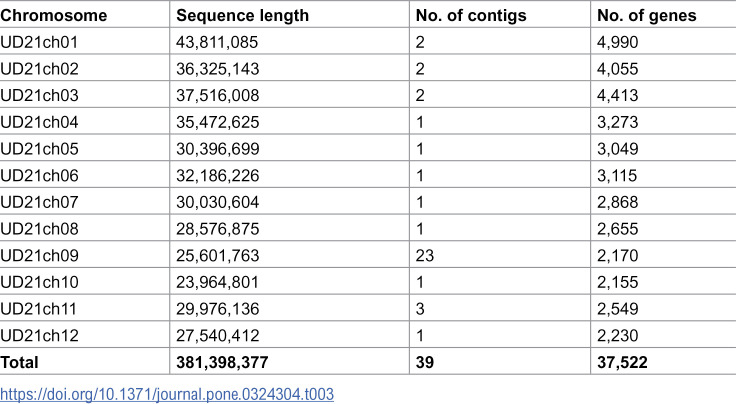
Task: Select the UD21ch12 chromosome cell
Action: pos(39,335)
